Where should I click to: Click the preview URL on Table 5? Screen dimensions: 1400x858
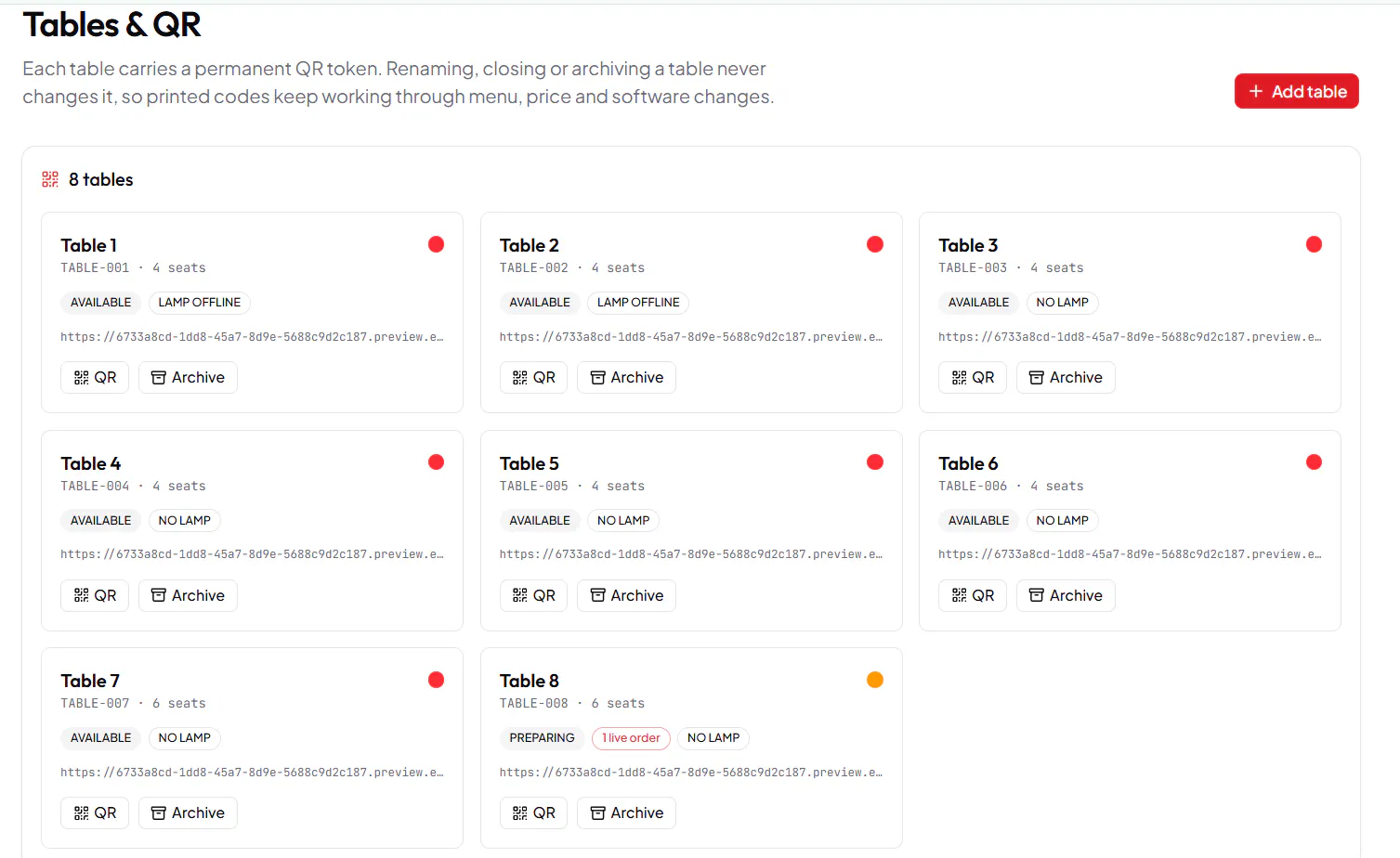[x=691, y=554]
